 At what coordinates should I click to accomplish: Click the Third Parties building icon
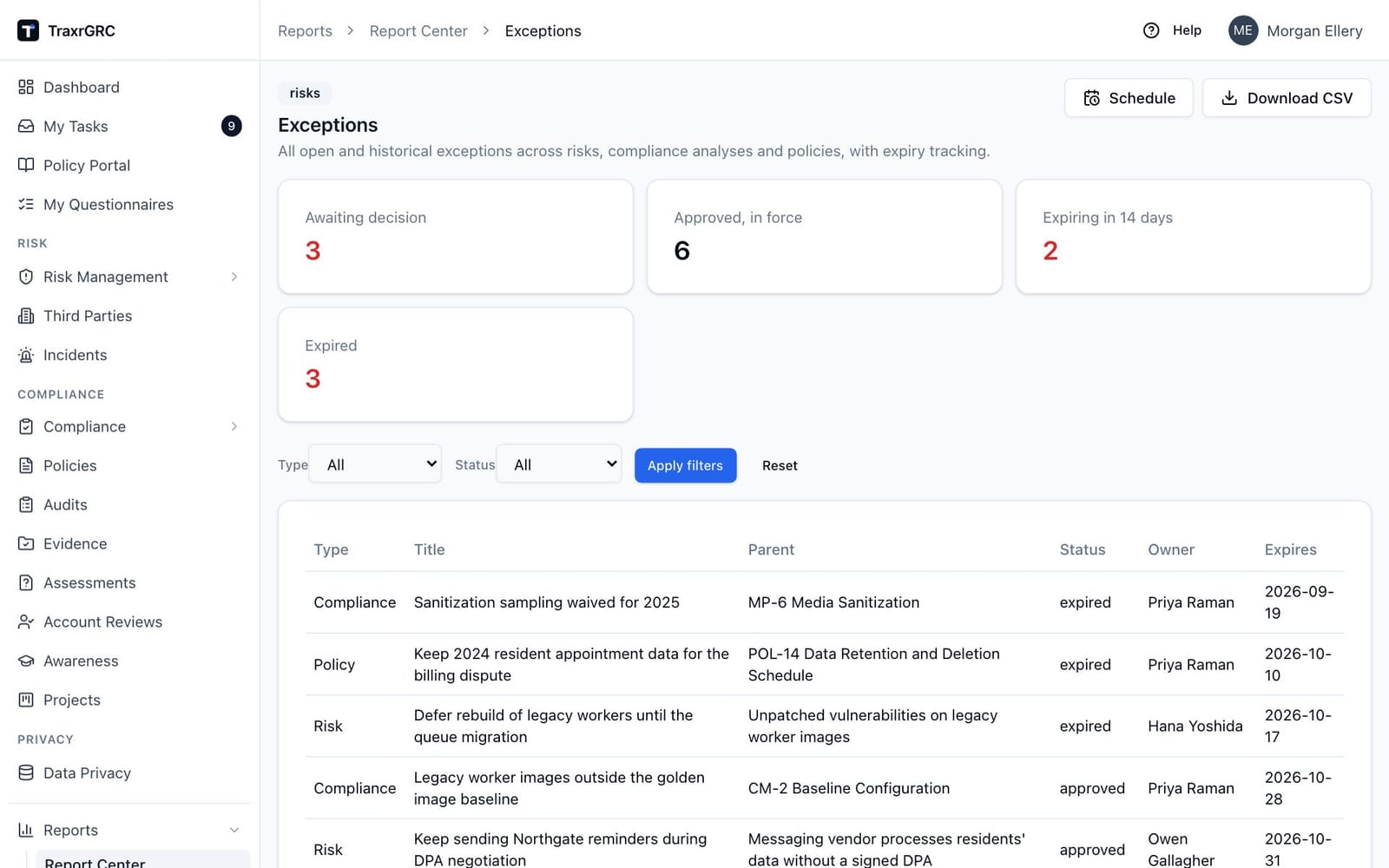pyautogui.click(x=26, y=316)
